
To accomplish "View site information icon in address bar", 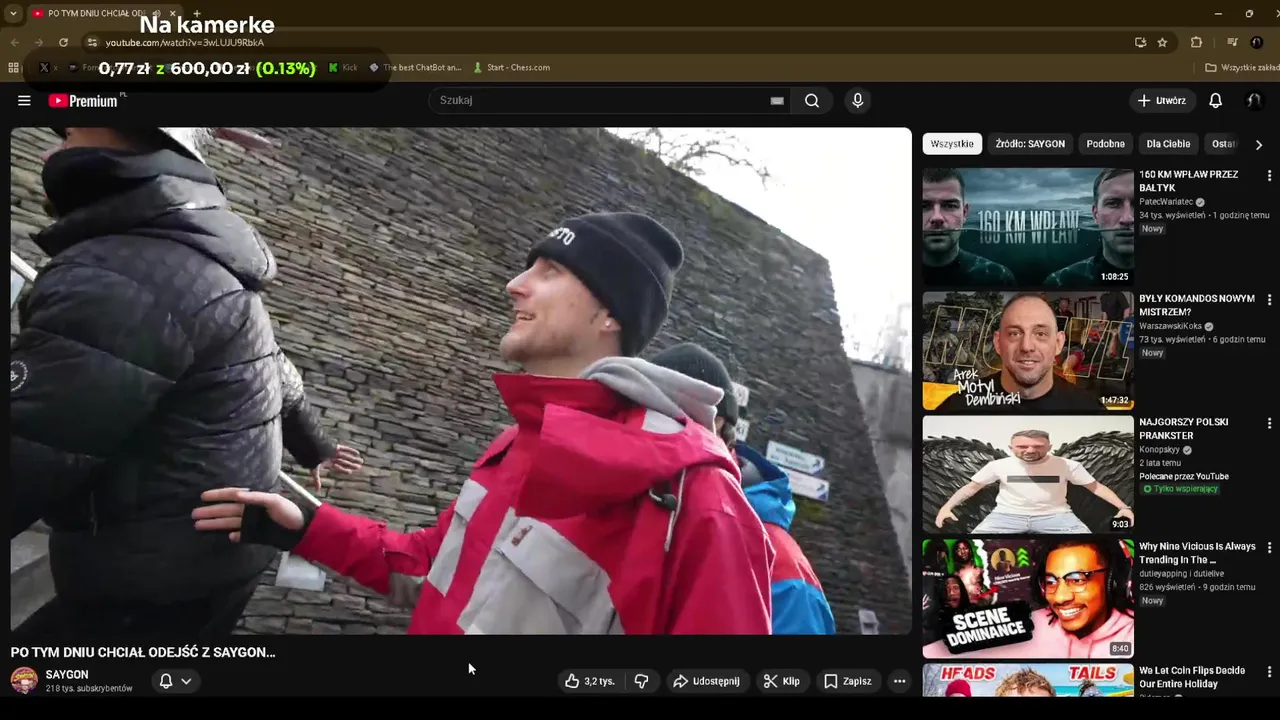I will (92, 42).
